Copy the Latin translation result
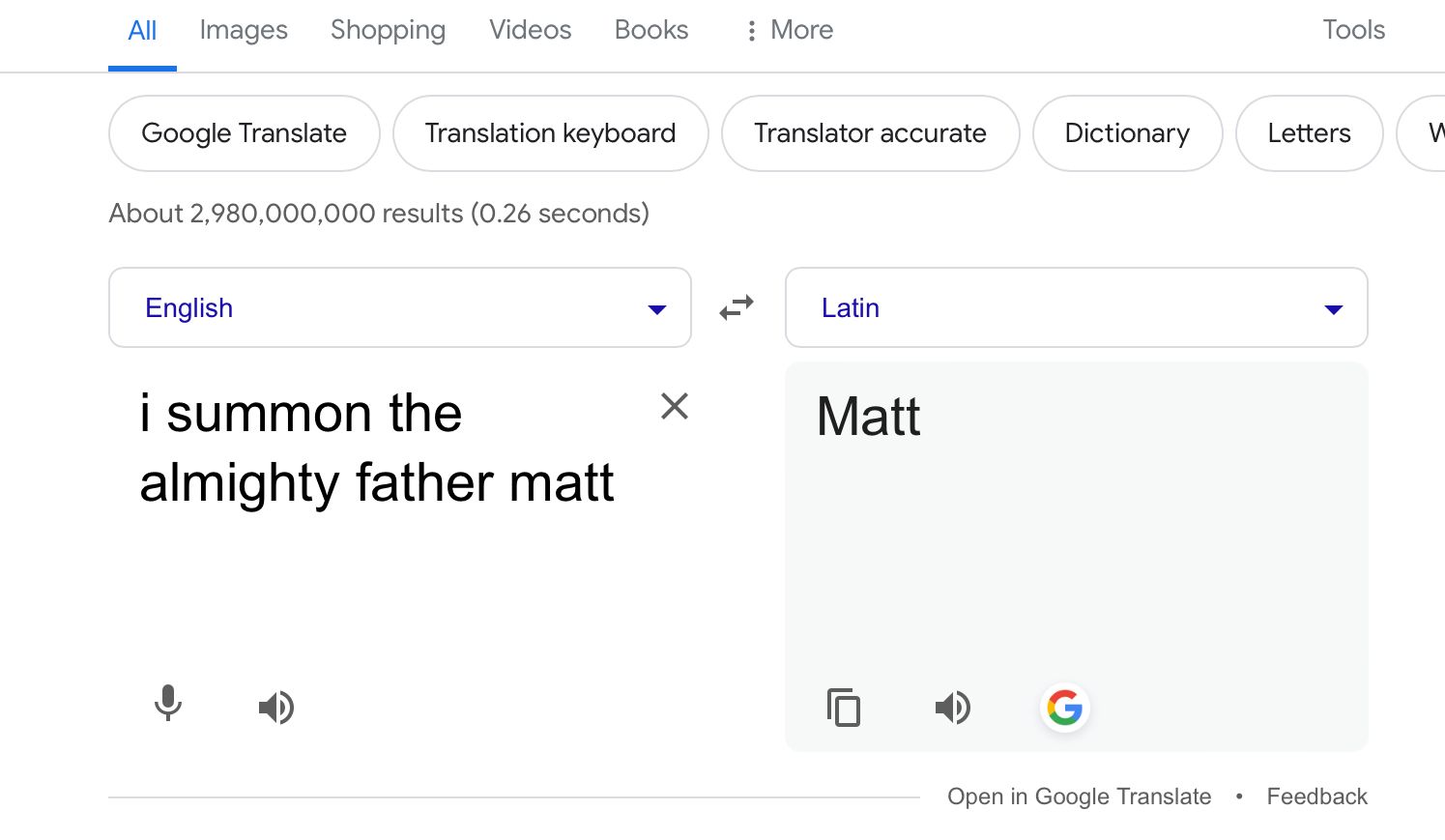This screenshot has width=1445, height=840. (x=844, y=708)
